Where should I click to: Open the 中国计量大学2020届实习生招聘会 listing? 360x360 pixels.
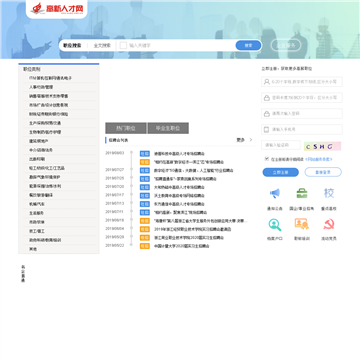(x=182, y=246)
